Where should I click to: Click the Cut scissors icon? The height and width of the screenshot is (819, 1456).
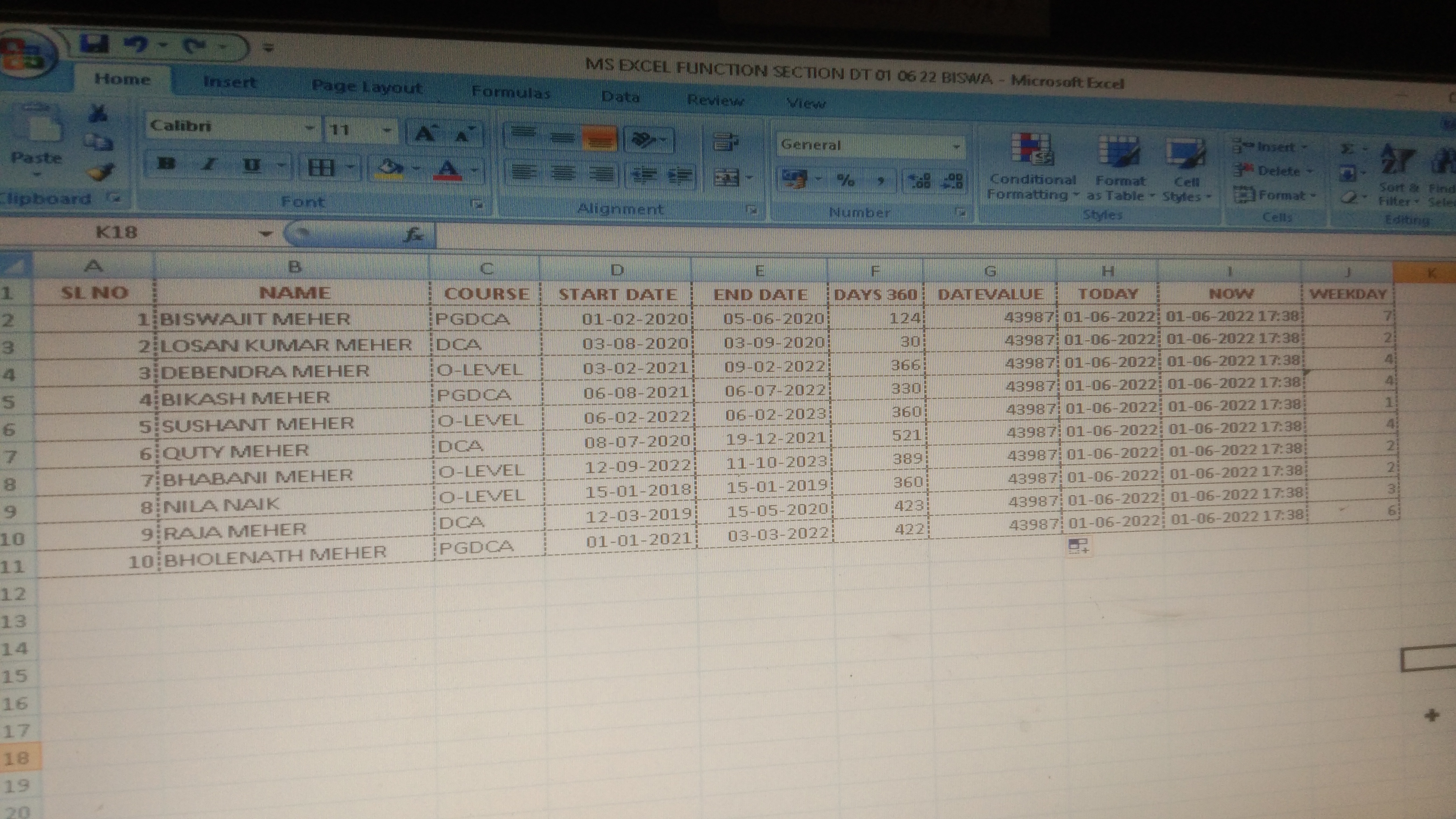[x=98, y=114]
